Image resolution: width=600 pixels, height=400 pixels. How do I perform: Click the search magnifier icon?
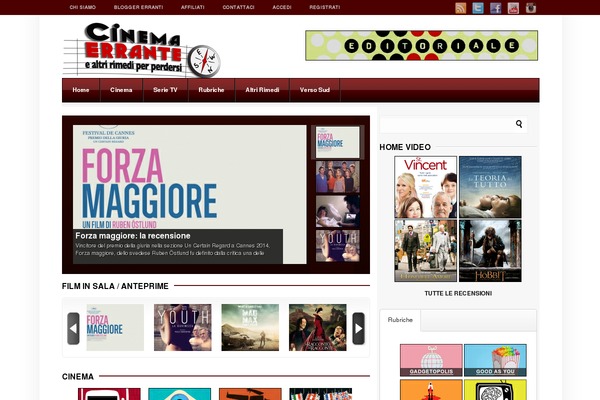click(519, 124)
